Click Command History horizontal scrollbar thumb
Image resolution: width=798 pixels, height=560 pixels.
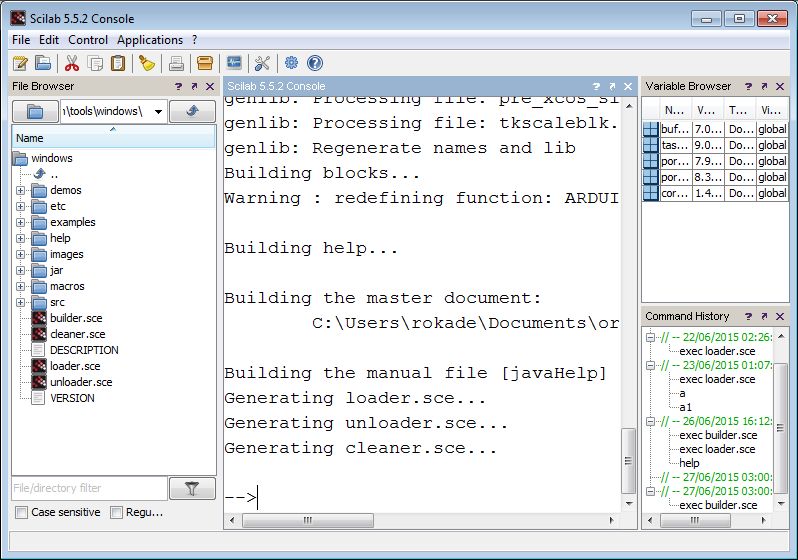point(695,520)
